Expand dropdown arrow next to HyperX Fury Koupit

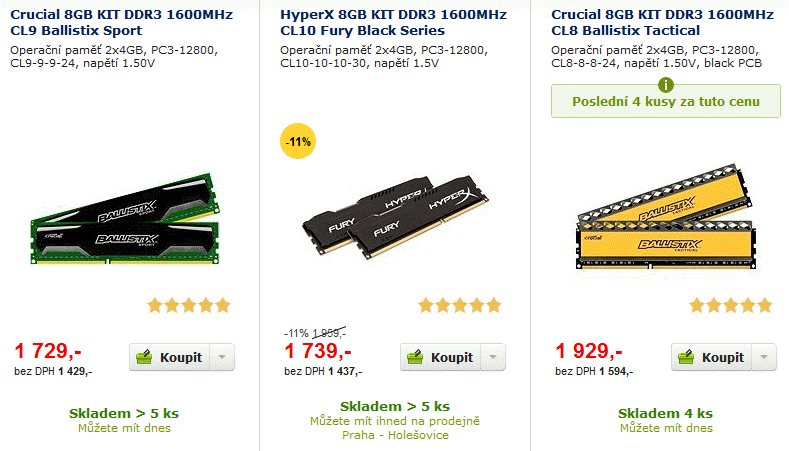(493, 357)
